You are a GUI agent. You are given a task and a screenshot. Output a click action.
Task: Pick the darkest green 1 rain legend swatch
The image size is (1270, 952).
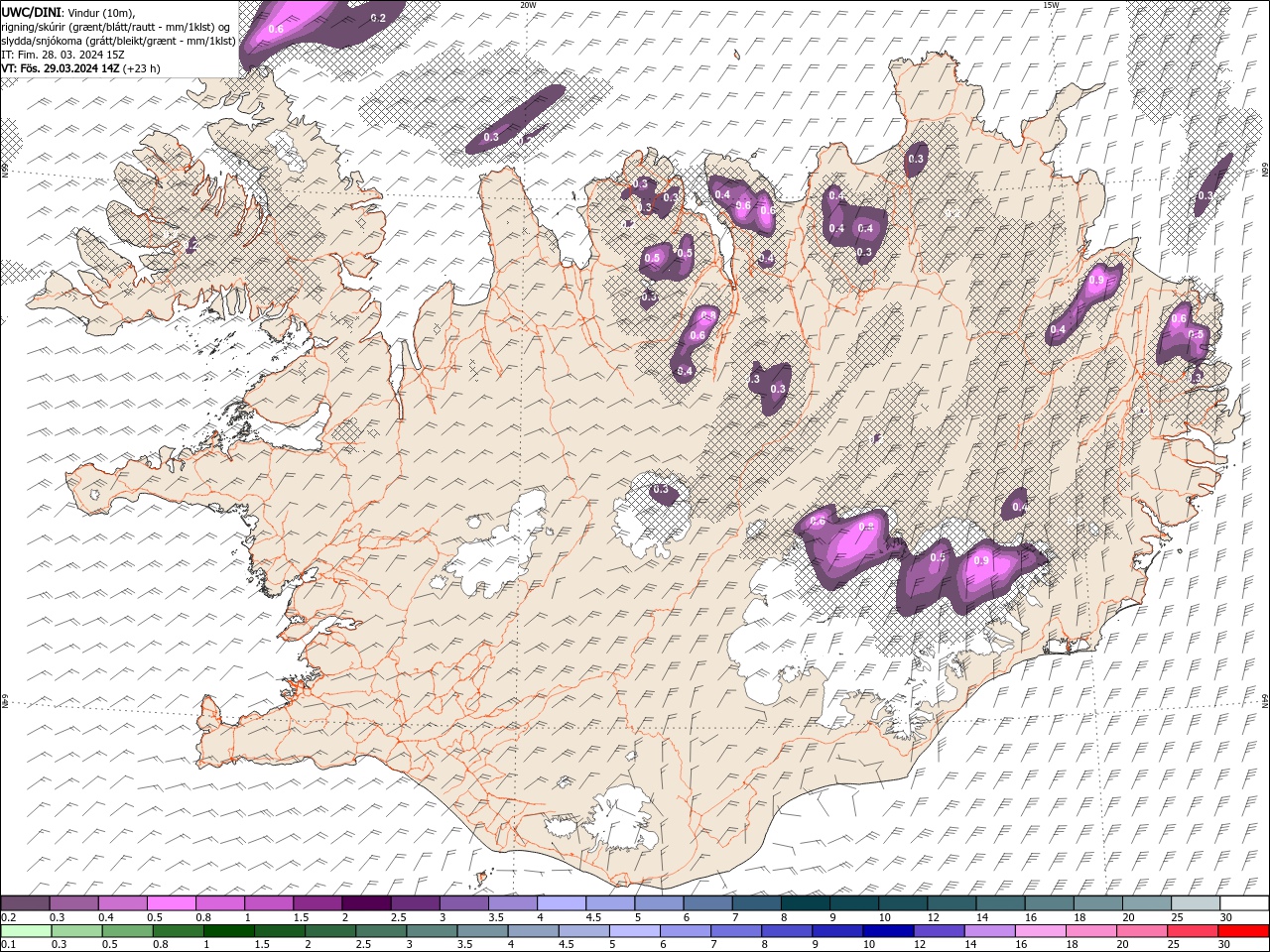[x=228, y=931]
